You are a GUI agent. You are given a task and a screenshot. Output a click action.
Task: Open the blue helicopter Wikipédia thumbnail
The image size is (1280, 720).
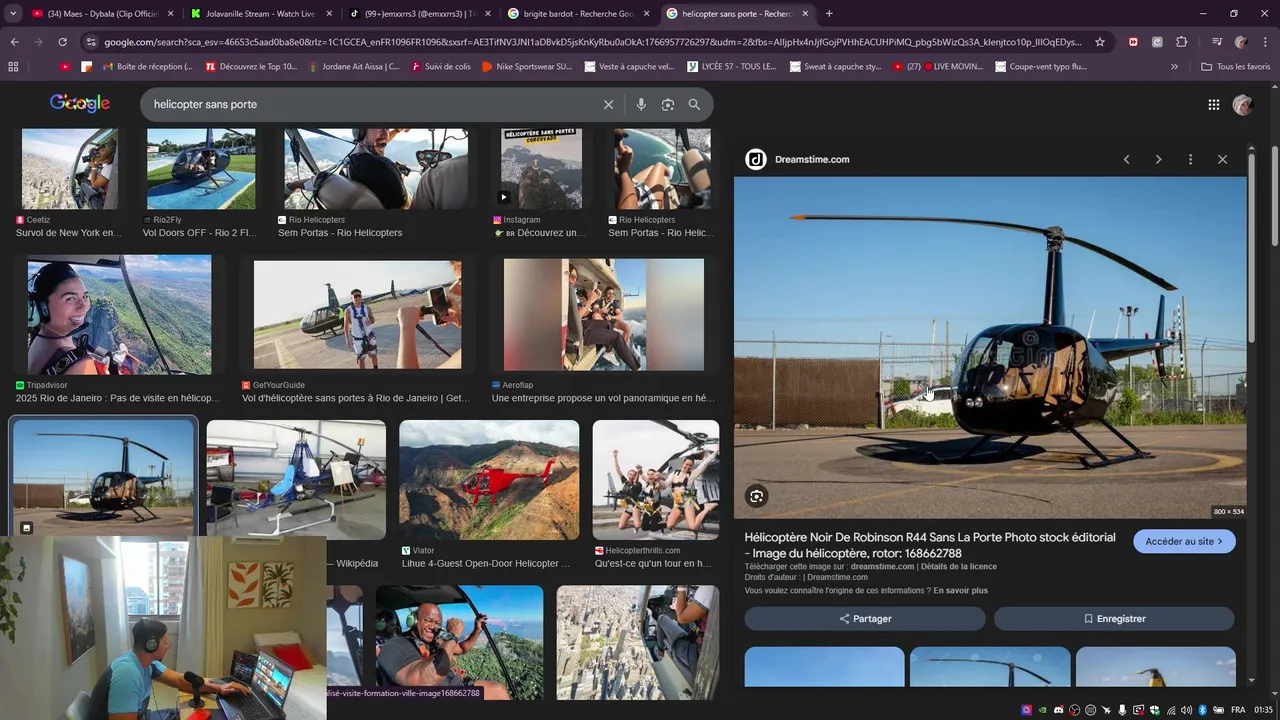point(296,480)
